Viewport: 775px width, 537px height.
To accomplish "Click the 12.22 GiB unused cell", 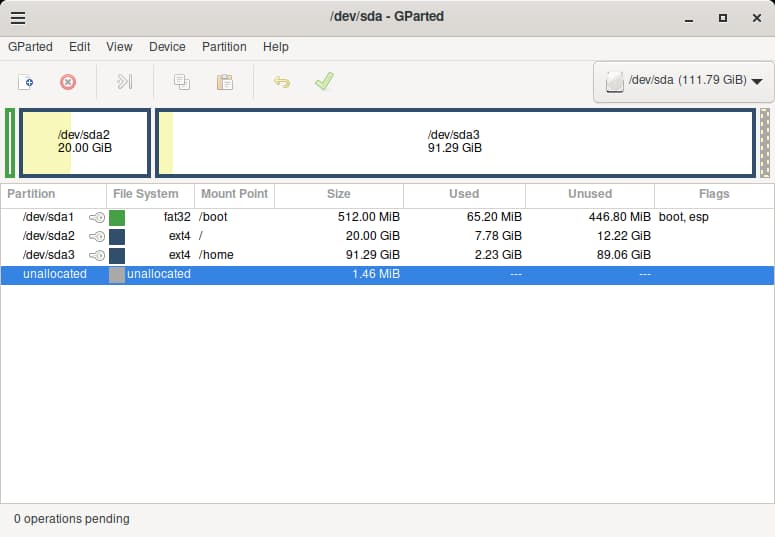I will click(x=624, y=236).
